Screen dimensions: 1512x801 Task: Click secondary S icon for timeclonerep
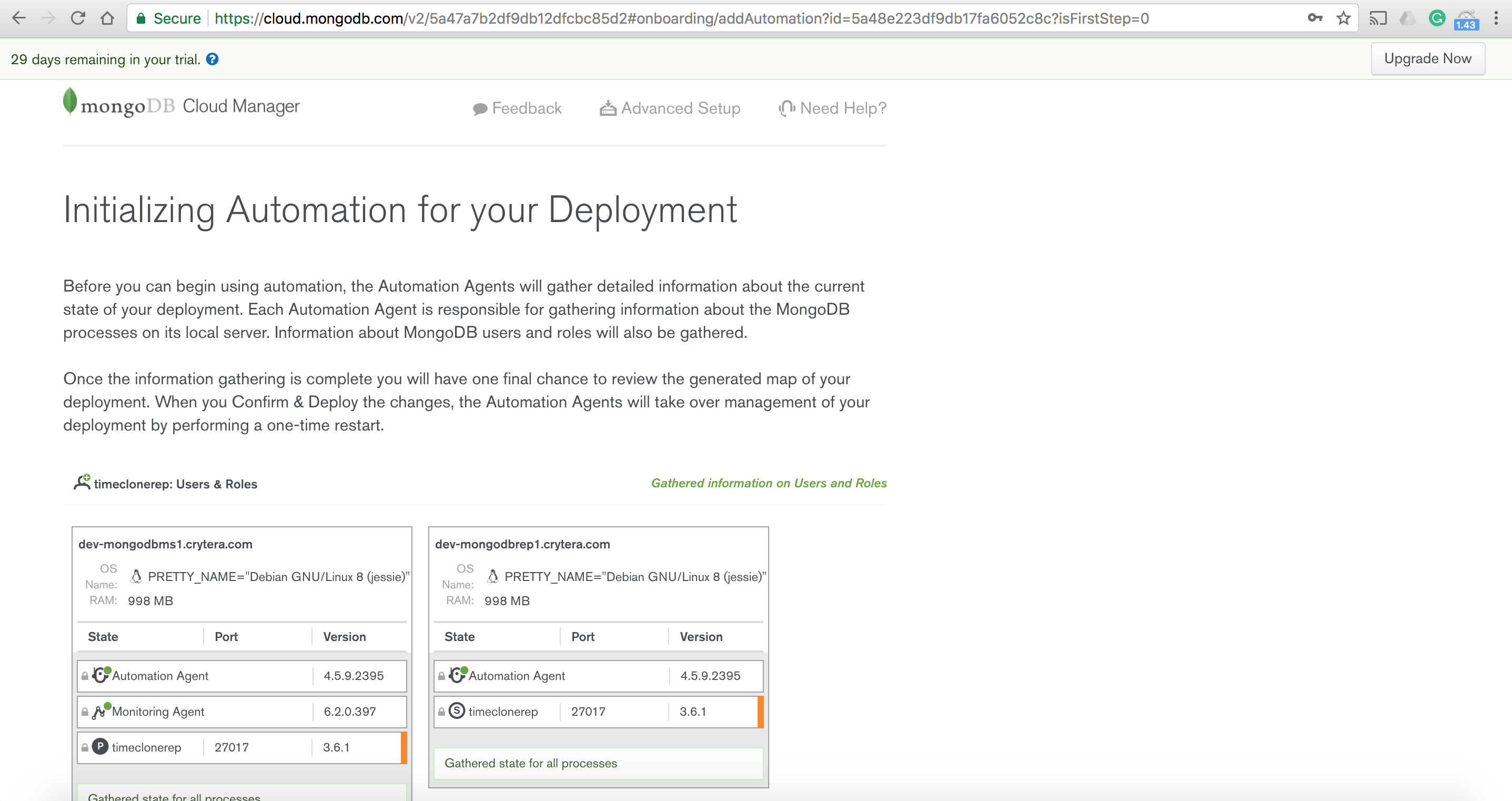(457, 710)
